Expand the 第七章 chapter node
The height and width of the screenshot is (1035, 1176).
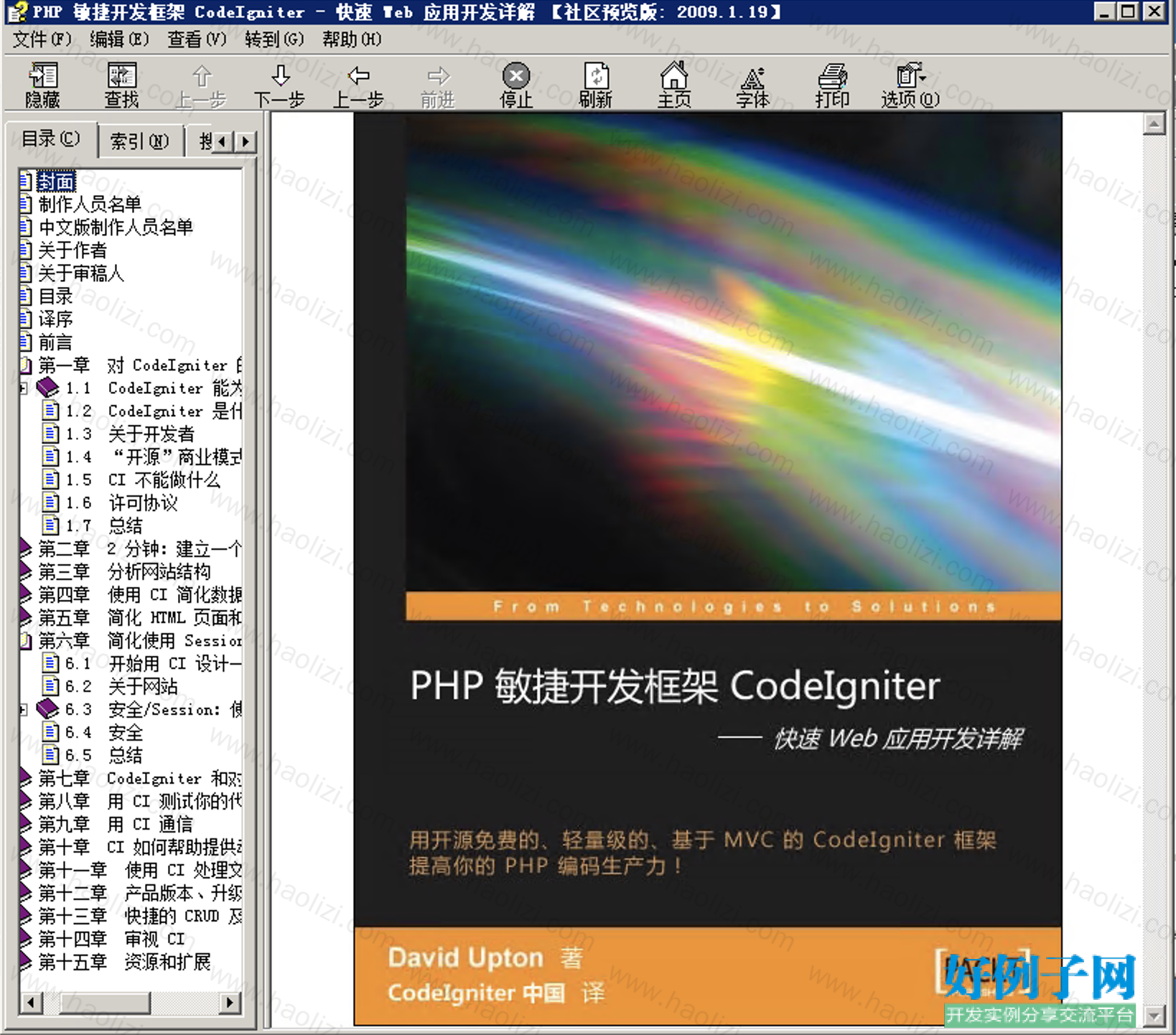(x=26, y=778)
